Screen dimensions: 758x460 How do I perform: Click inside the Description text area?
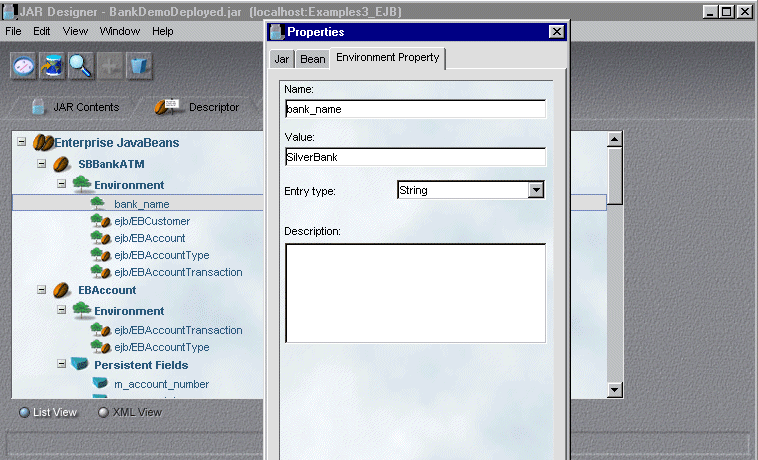415,293
